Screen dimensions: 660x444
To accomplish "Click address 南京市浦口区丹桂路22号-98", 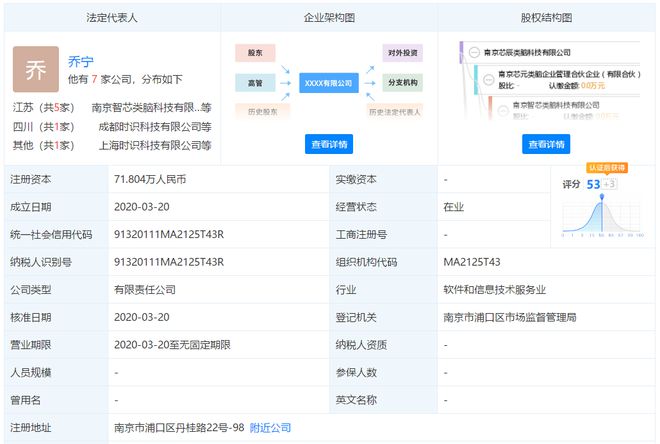I will 179,428.
